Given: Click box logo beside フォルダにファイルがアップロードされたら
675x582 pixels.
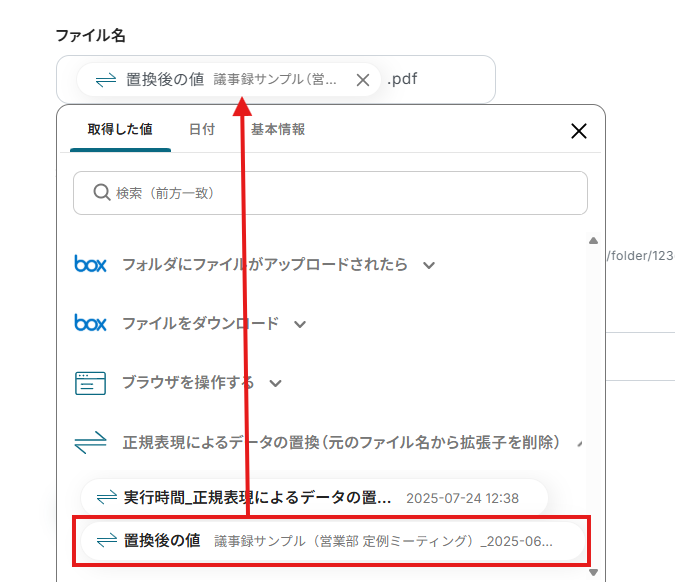Looking at the screenshot, I should point(90,264).
